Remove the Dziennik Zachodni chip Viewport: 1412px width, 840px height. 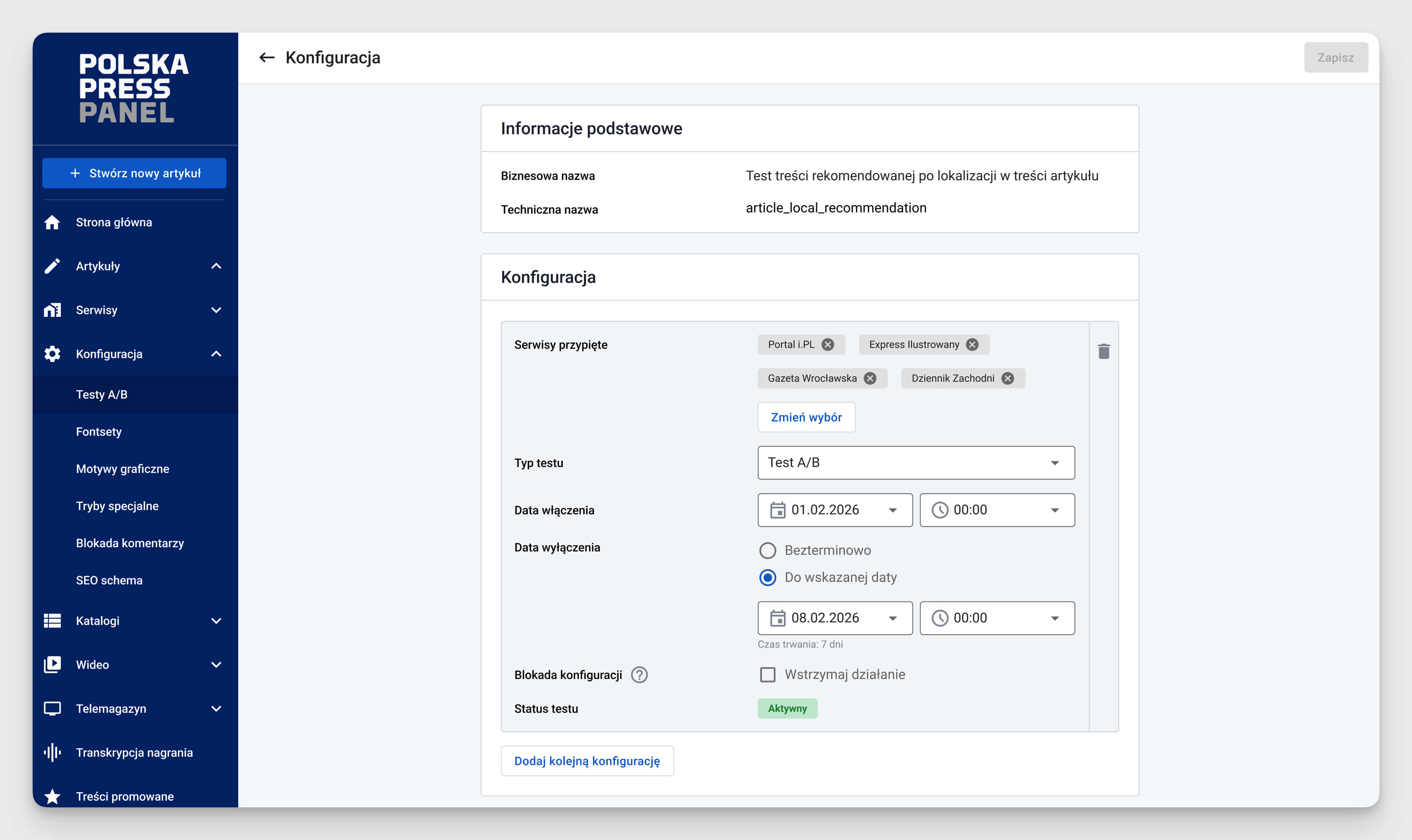(1008, 379)
